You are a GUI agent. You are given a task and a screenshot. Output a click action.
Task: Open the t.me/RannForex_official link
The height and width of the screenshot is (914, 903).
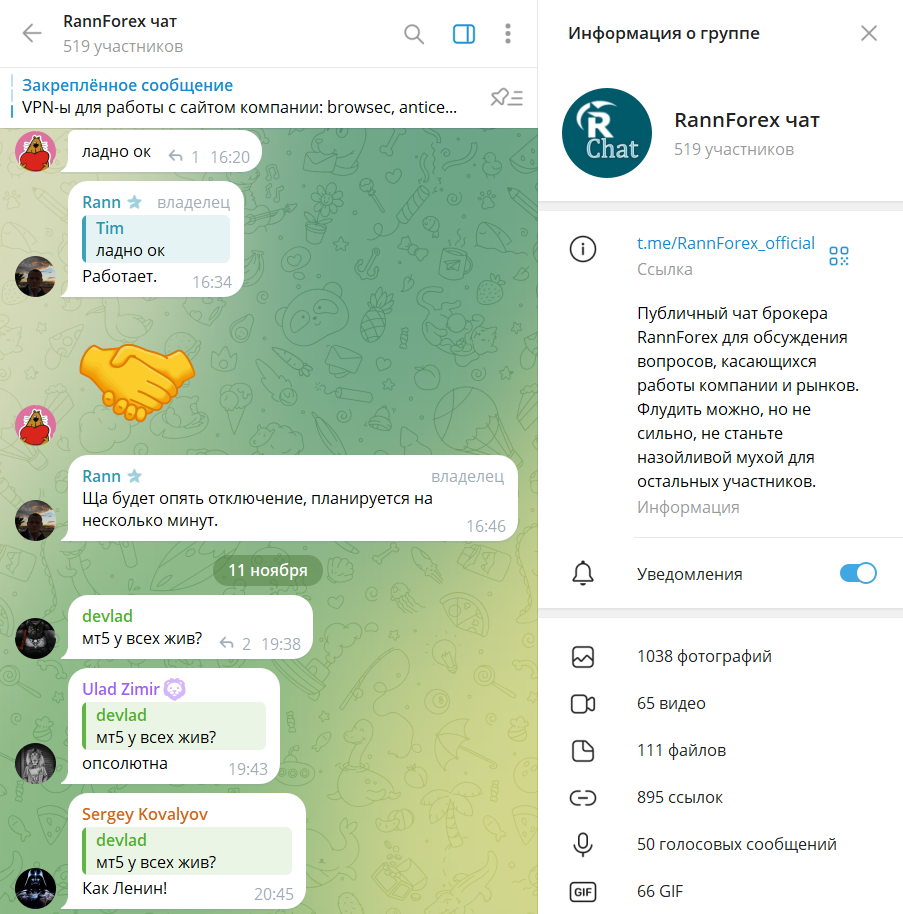point(726,243)
